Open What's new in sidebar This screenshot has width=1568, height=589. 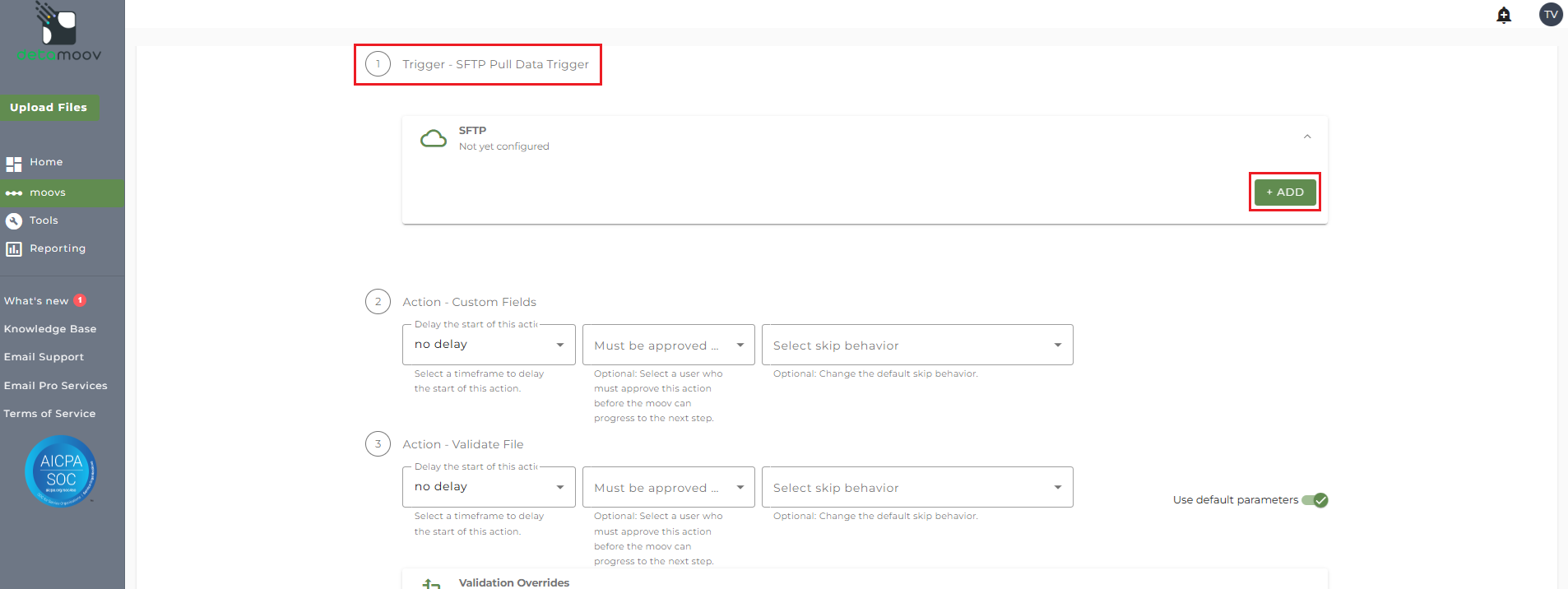36,301
